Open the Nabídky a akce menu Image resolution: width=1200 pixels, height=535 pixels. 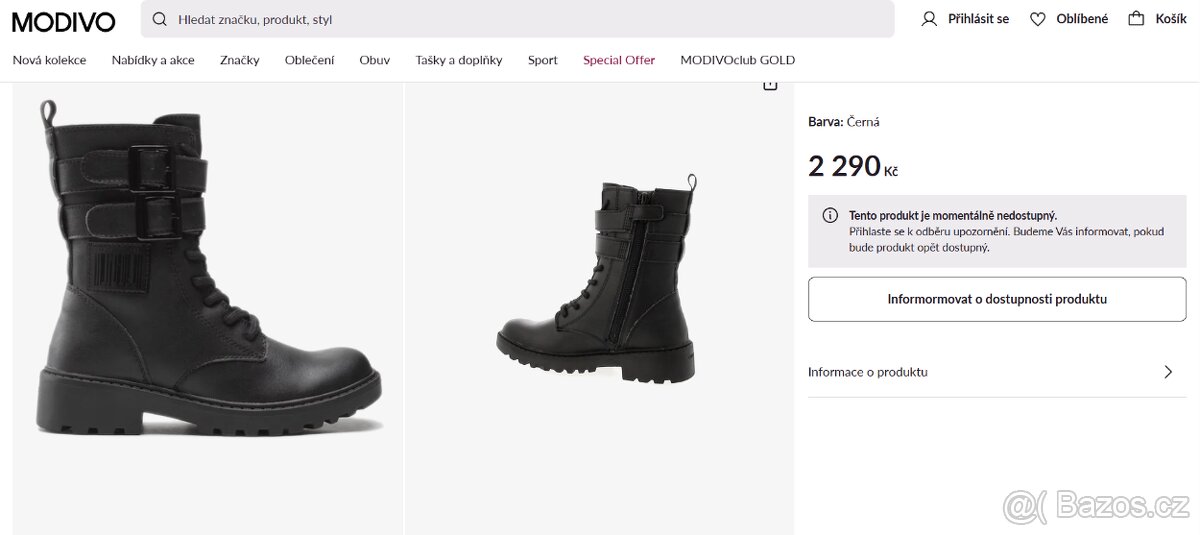click(x=153, y=60)
